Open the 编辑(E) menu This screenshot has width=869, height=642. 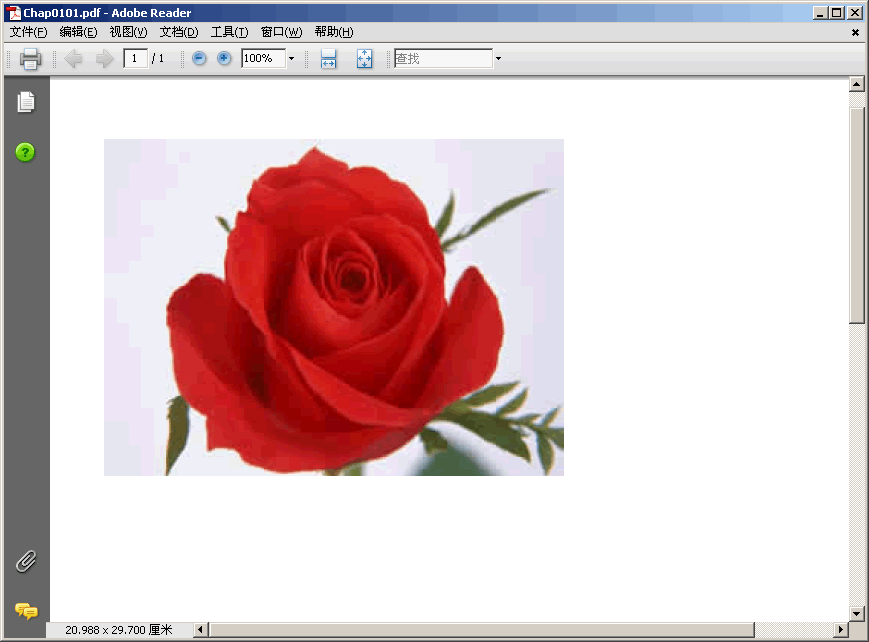coord(78,32)
